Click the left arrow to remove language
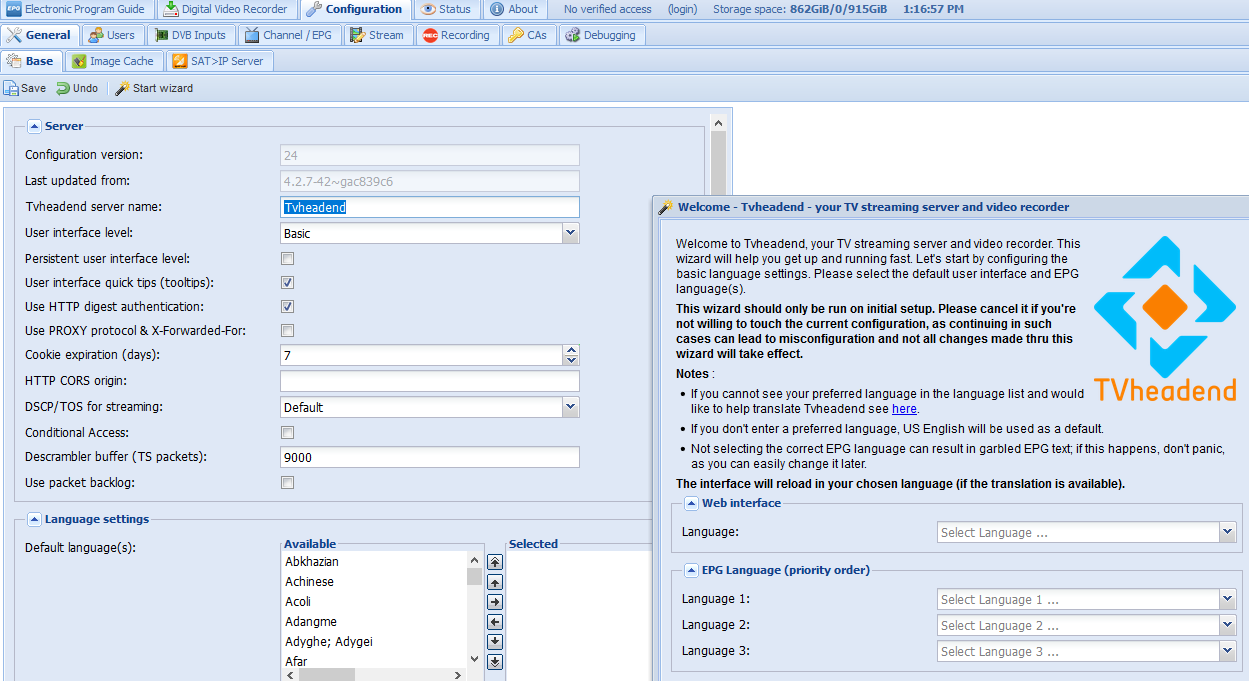The height and width of the screenshot is (681, 1249). click(495, 622)
